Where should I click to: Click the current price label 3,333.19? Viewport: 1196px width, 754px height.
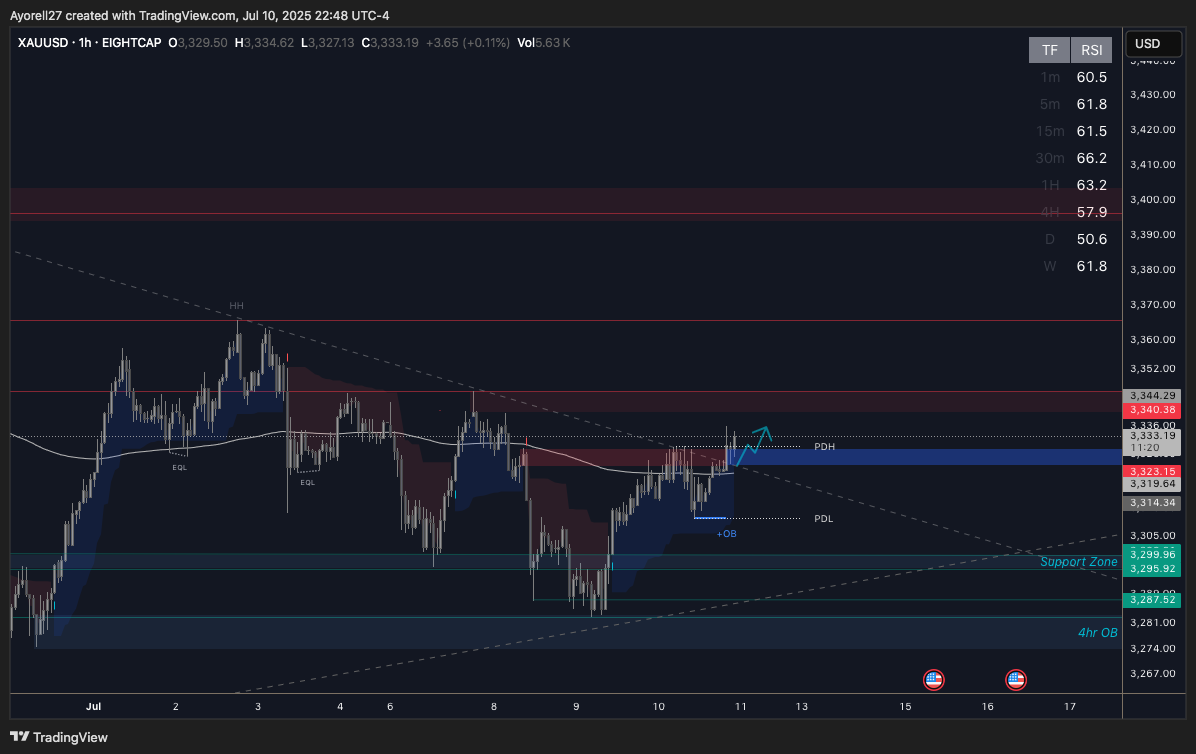(x=1153, y=436)
